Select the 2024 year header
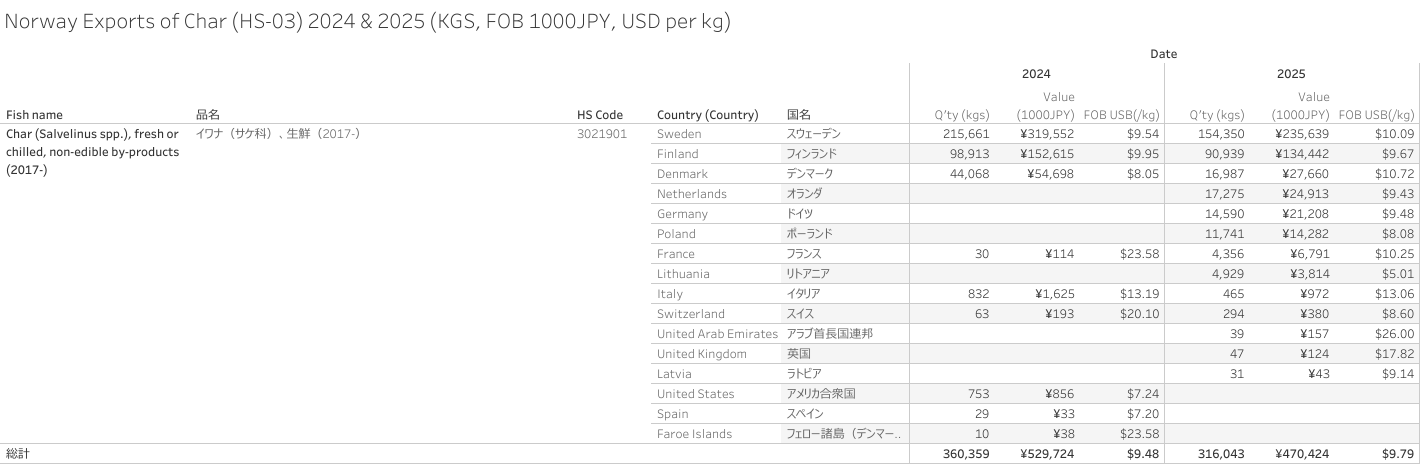 point(1035,74)
